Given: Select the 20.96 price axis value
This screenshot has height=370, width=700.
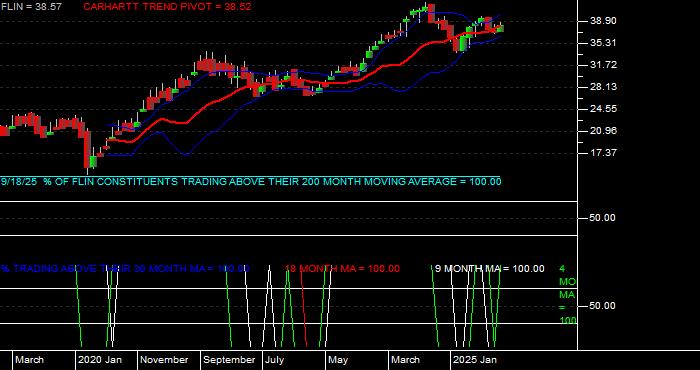Looking at the screenshot, I should (x=603, y=131).
